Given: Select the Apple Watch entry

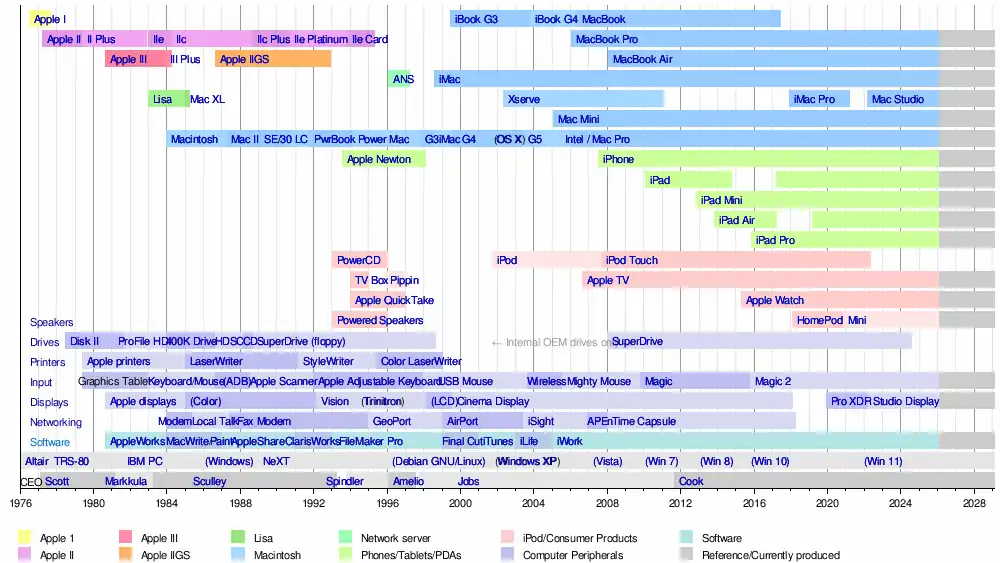Looking at the screenshot, I should point(775,300).
